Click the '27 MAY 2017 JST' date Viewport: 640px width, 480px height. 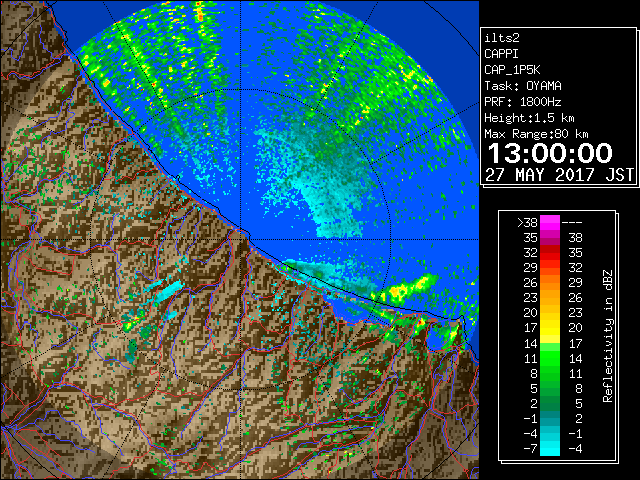coord(560,175)
